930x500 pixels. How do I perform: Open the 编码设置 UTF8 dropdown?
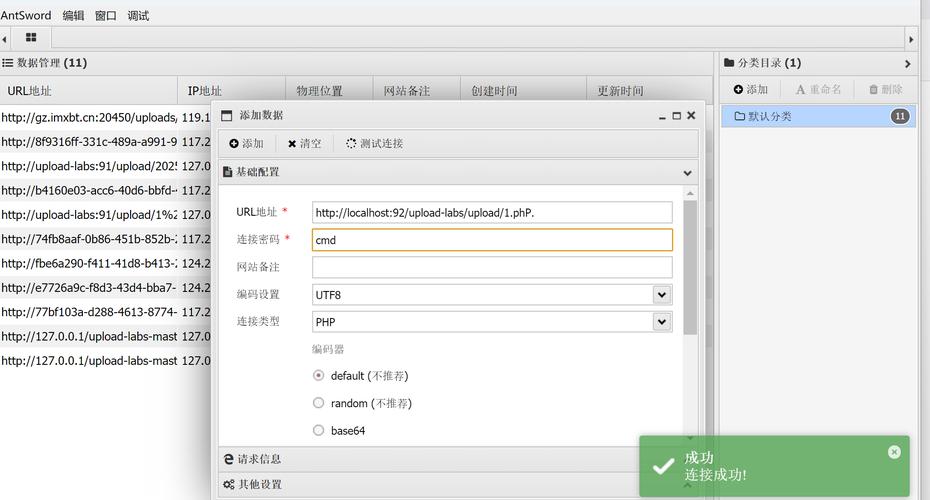(661, 295)
